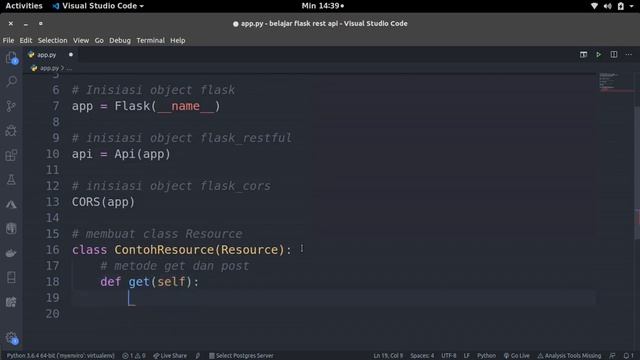This screenshot has width=640, height=360.
Task: Click line number 16 in gutter
Action: click(x=53, y=250)
